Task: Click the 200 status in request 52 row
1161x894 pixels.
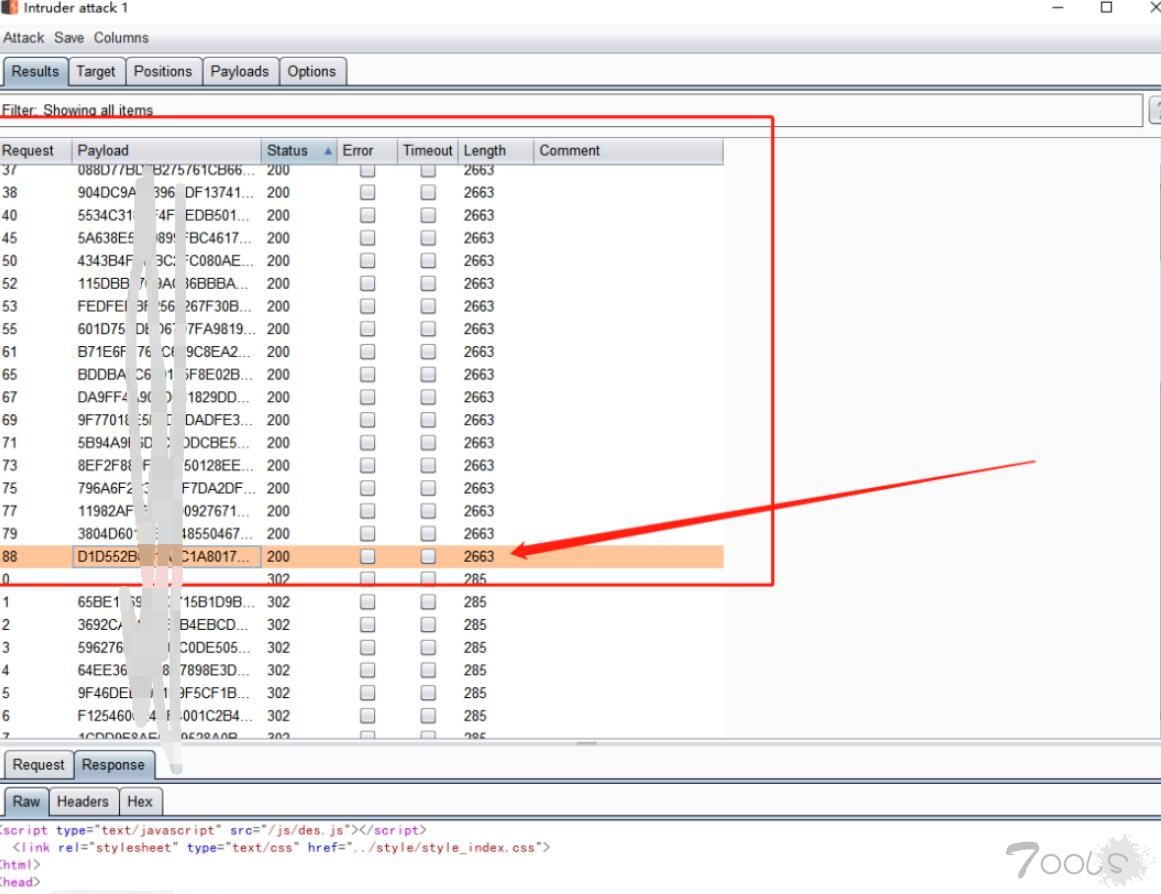Action: [x=278, y=284]
